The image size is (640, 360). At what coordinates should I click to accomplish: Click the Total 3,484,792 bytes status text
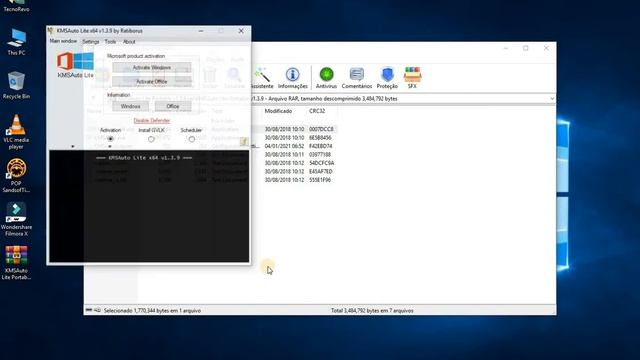point(372,311)
